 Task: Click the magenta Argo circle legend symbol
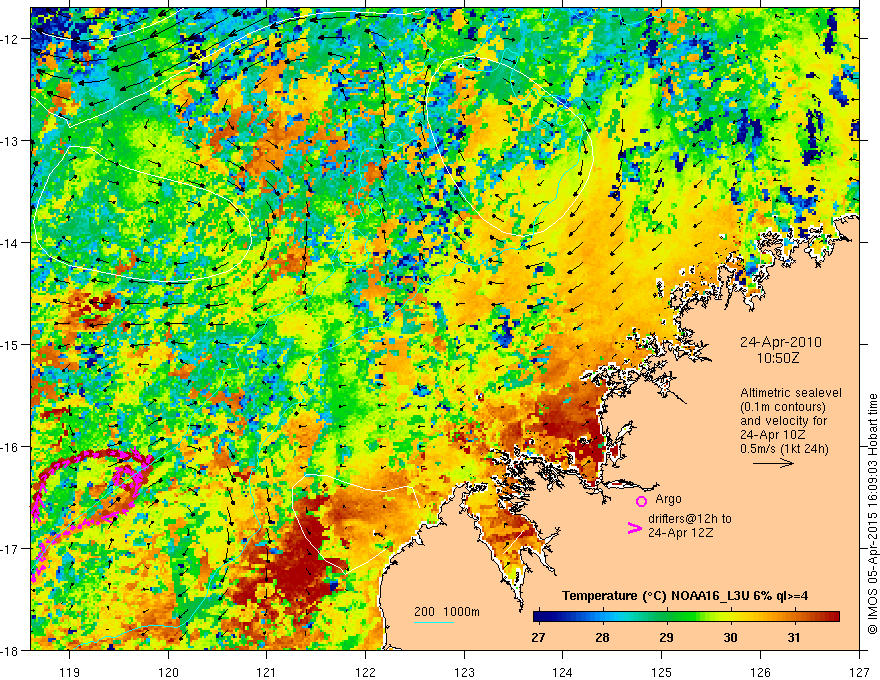pyautogui.click(x=641, y=501)
